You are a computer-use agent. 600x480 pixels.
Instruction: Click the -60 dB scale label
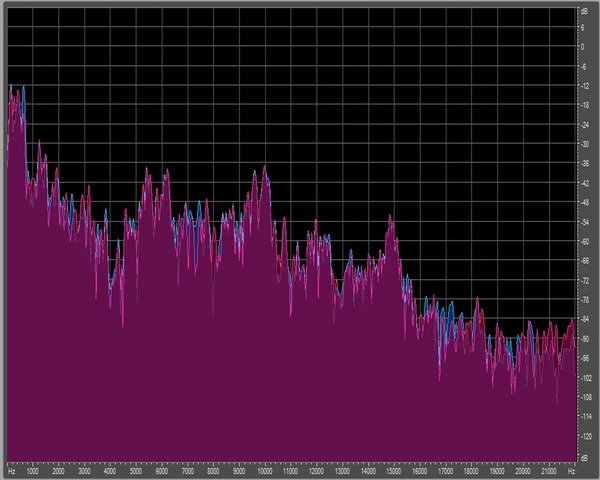coord(584,242)
